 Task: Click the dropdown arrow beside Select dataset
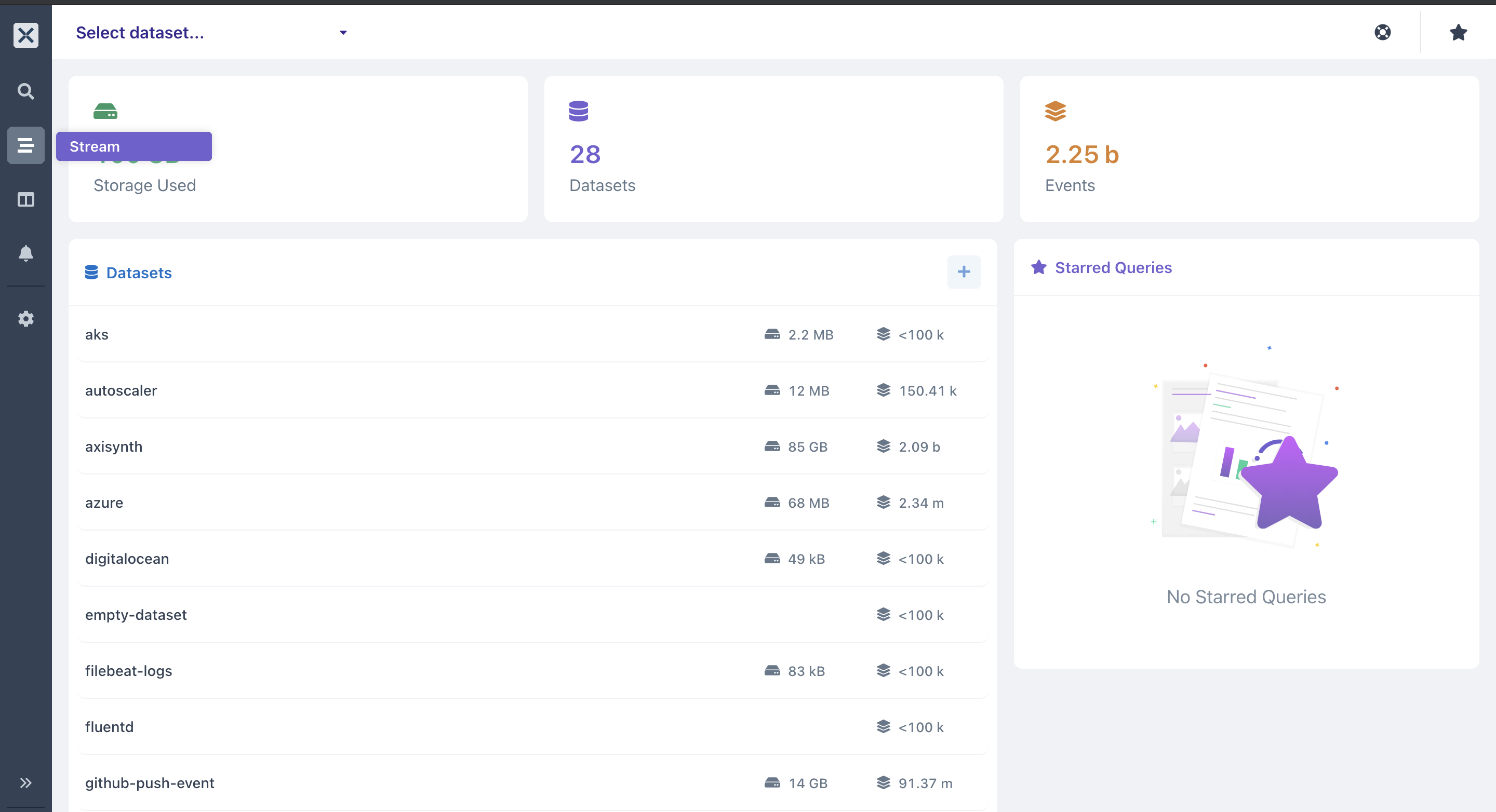(x=343, y=33)
